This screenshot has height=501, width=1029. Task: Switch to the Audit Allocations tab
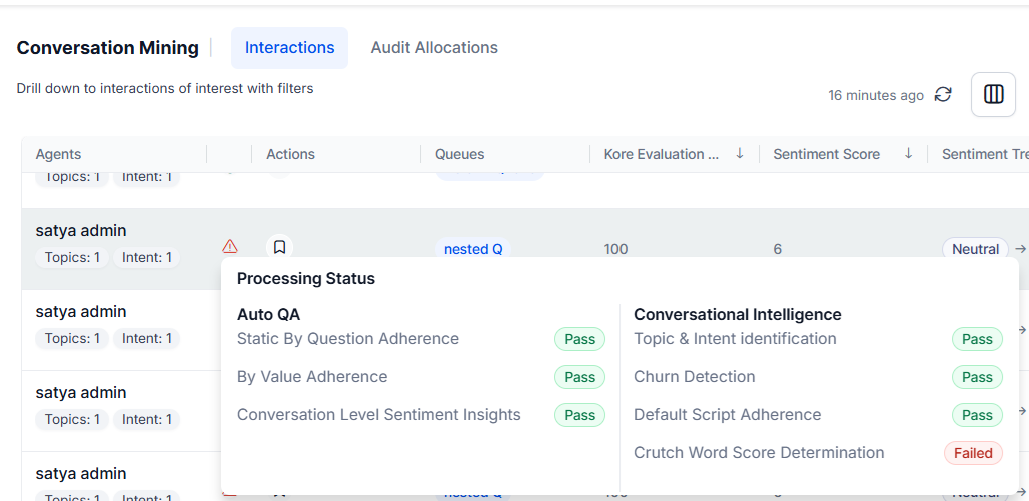(434, 48)
